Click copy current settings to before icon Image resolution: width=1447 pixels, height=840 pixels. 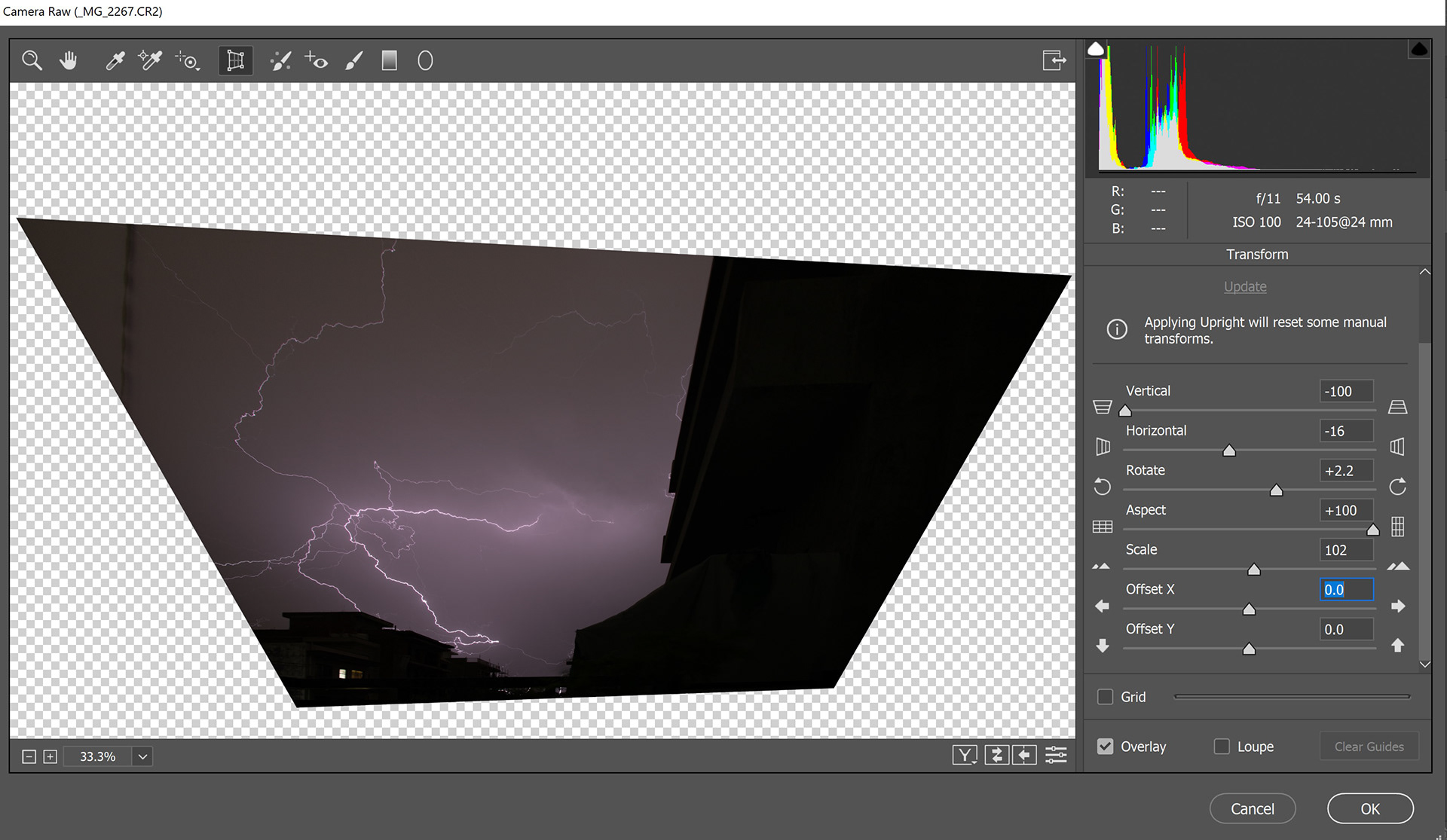(x=1024, y=755)
